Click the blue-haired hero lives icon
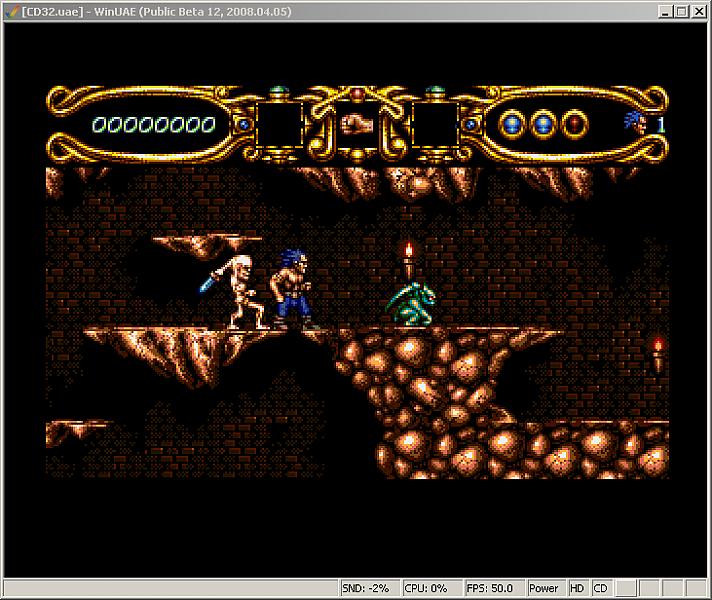Screen dimensions: 712x600 point(635,123)
